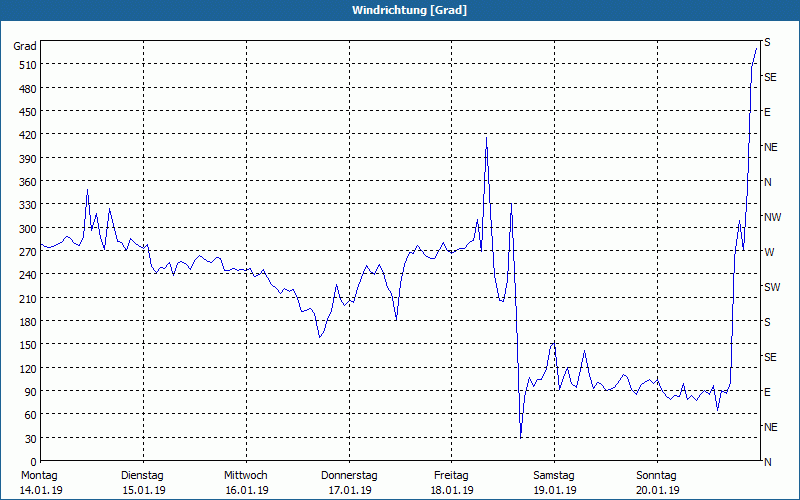Click the S compass label beside 180

(767, 322)
